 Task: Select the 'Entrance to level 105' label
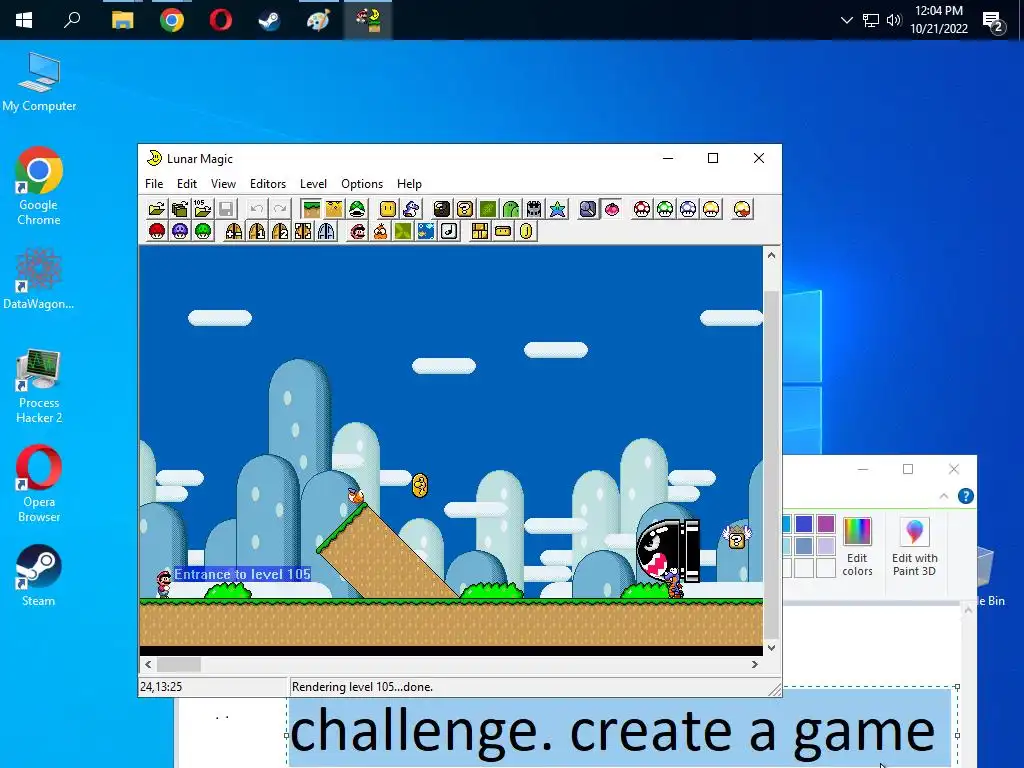point(242,575)
